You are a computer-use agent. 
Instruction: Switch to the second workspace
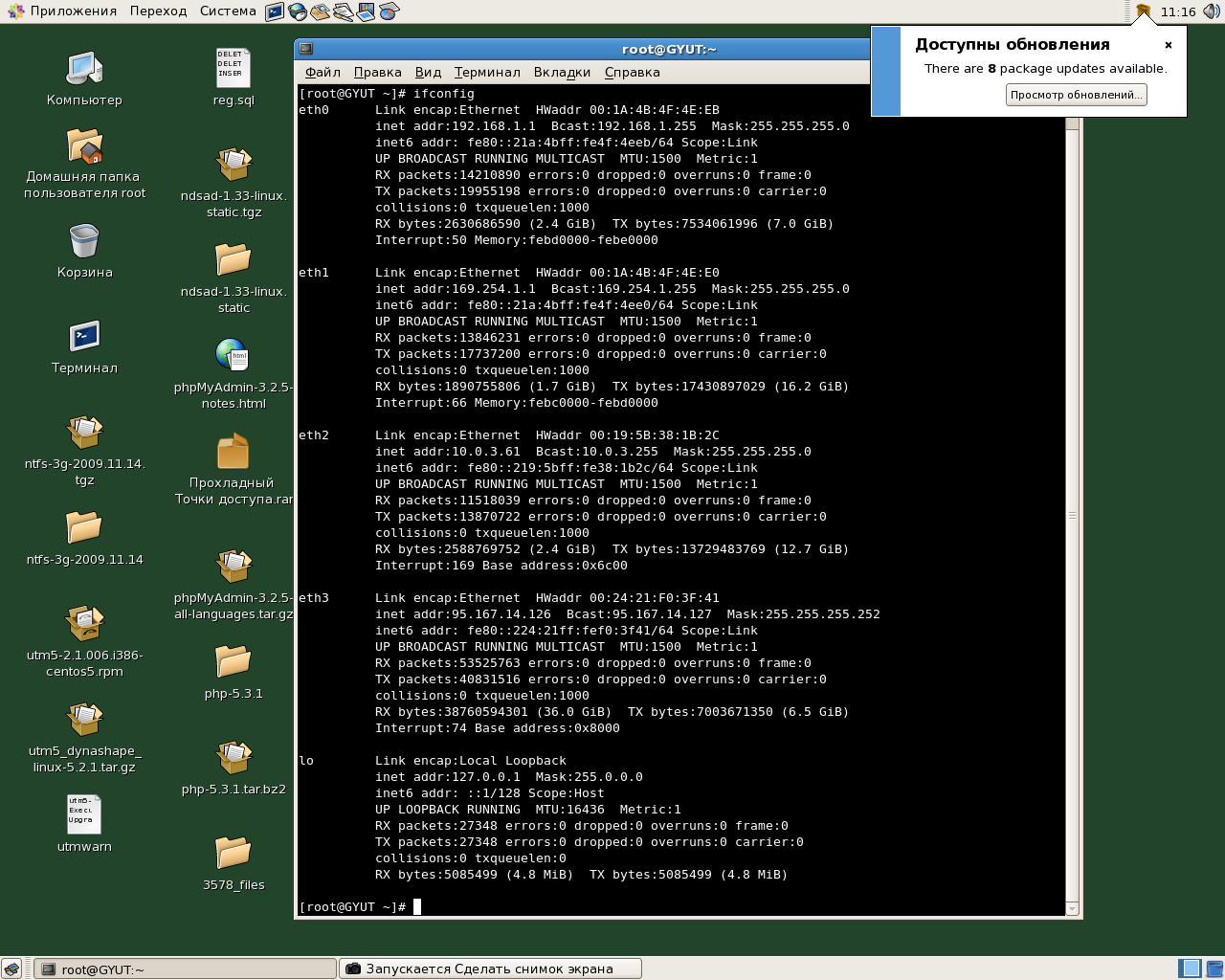1213,969
